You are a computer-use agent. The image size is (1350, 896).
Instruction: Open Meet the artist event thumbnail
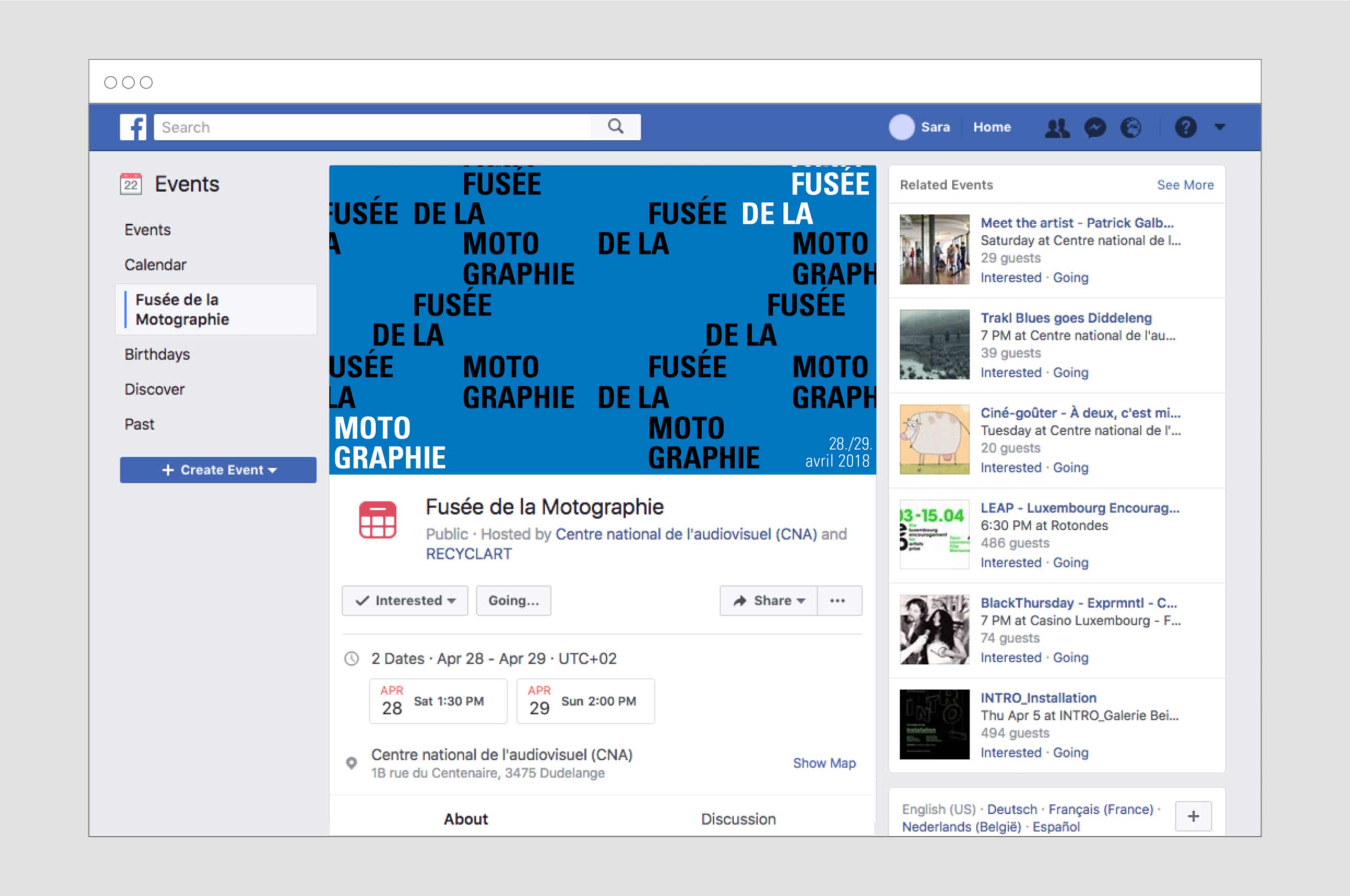[934, 249]
